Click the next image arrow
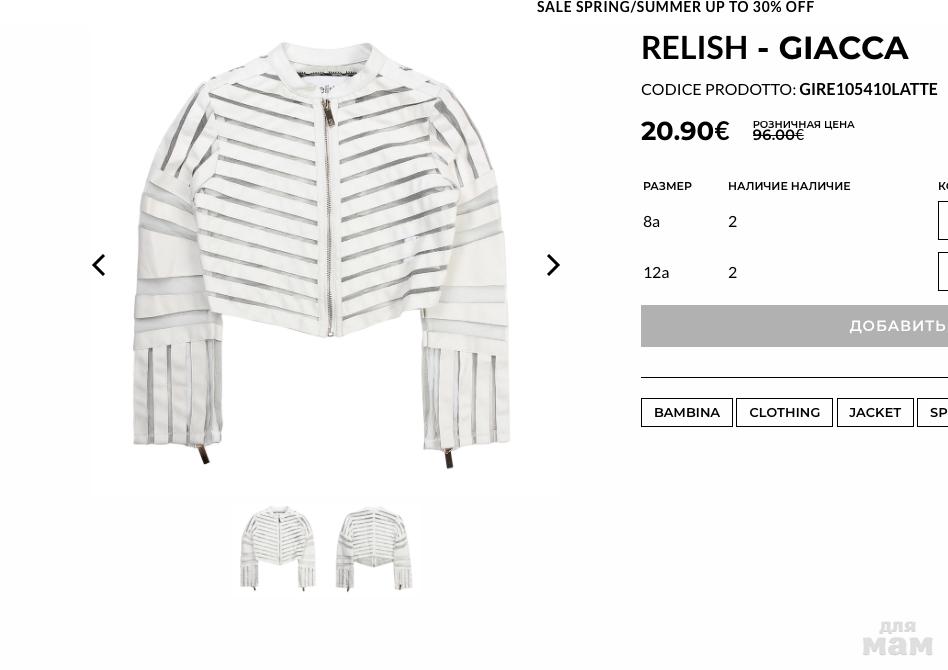948x670 pixels. pyautogui.click(x=553, y=265)
